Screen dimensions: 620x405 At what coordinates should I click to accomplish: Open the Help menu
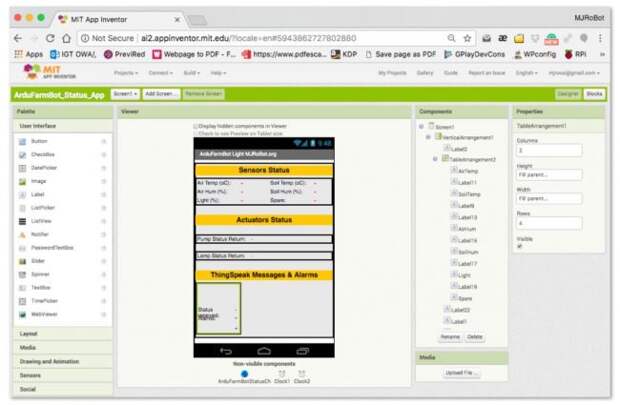pos(218,73)
